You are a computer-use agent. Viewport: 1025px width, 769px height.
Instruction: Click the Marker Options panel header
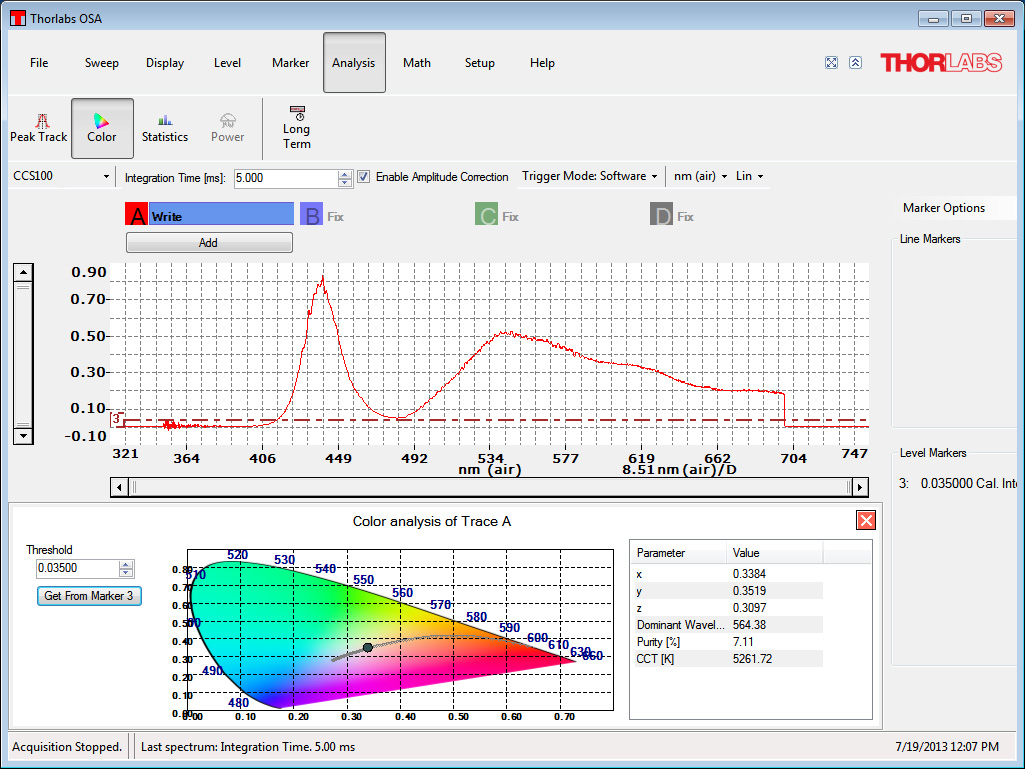pos(944,208)
